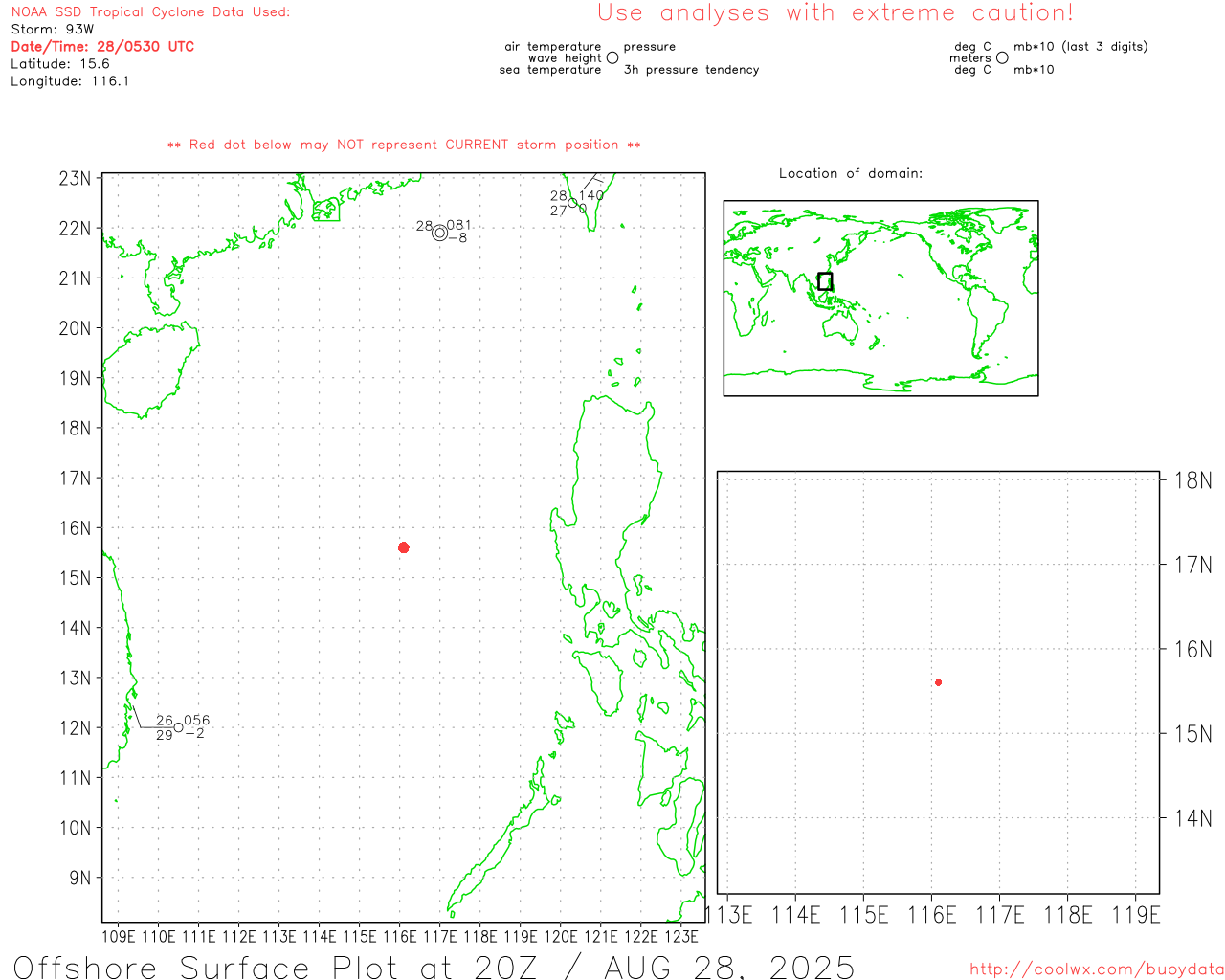Click 'mb*10 (last 3 digits)' legend label

point(1080,47)
